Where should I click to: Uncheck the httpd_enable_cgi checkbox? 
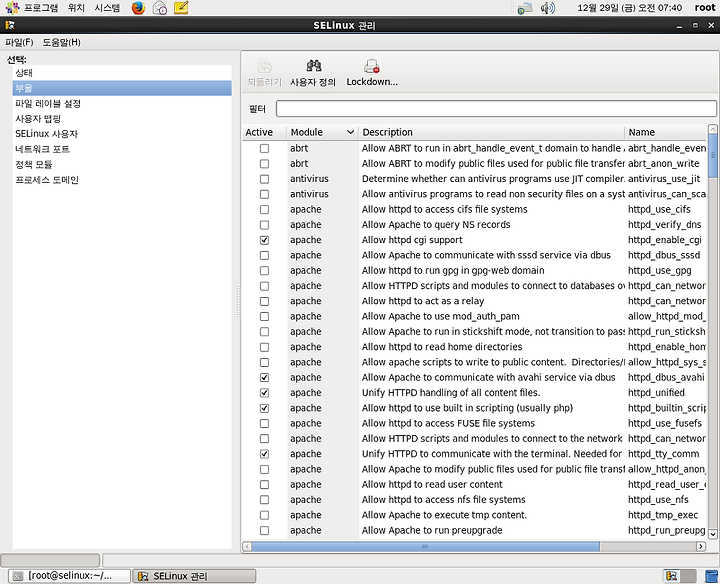point(264,240)
